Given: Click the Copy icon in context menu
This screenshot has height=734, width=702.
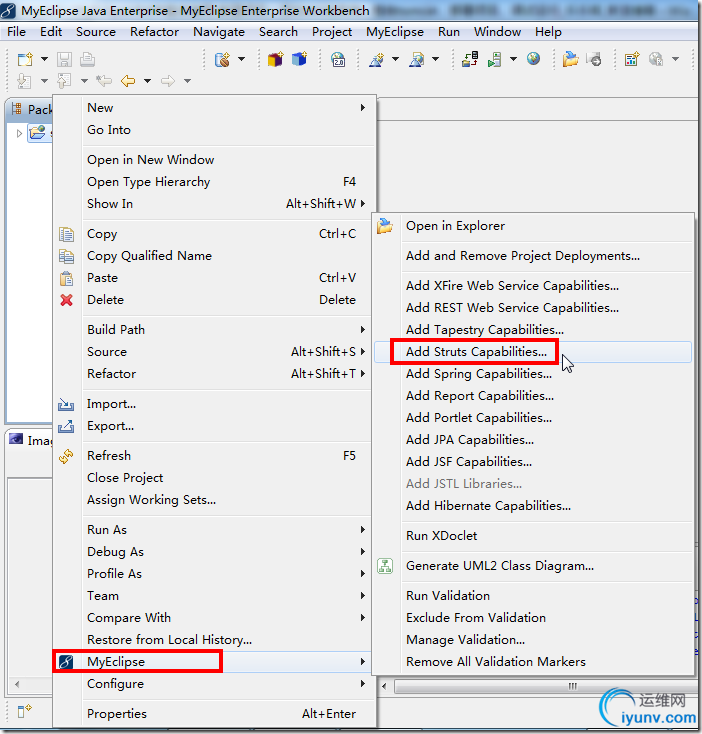Looking at the screenshot, I should [66, 234].
